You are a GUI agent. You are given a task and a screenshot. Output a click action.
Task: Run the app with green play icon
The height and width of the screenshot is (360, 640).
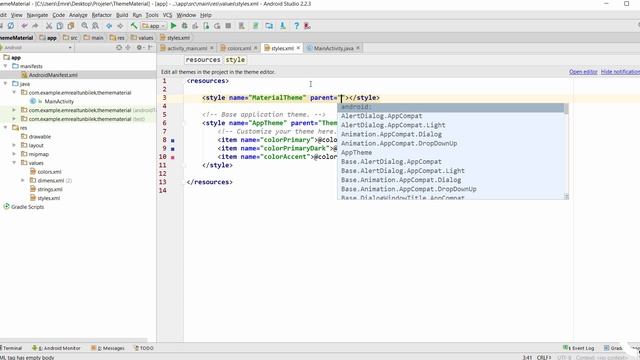(x=173, y=26)
